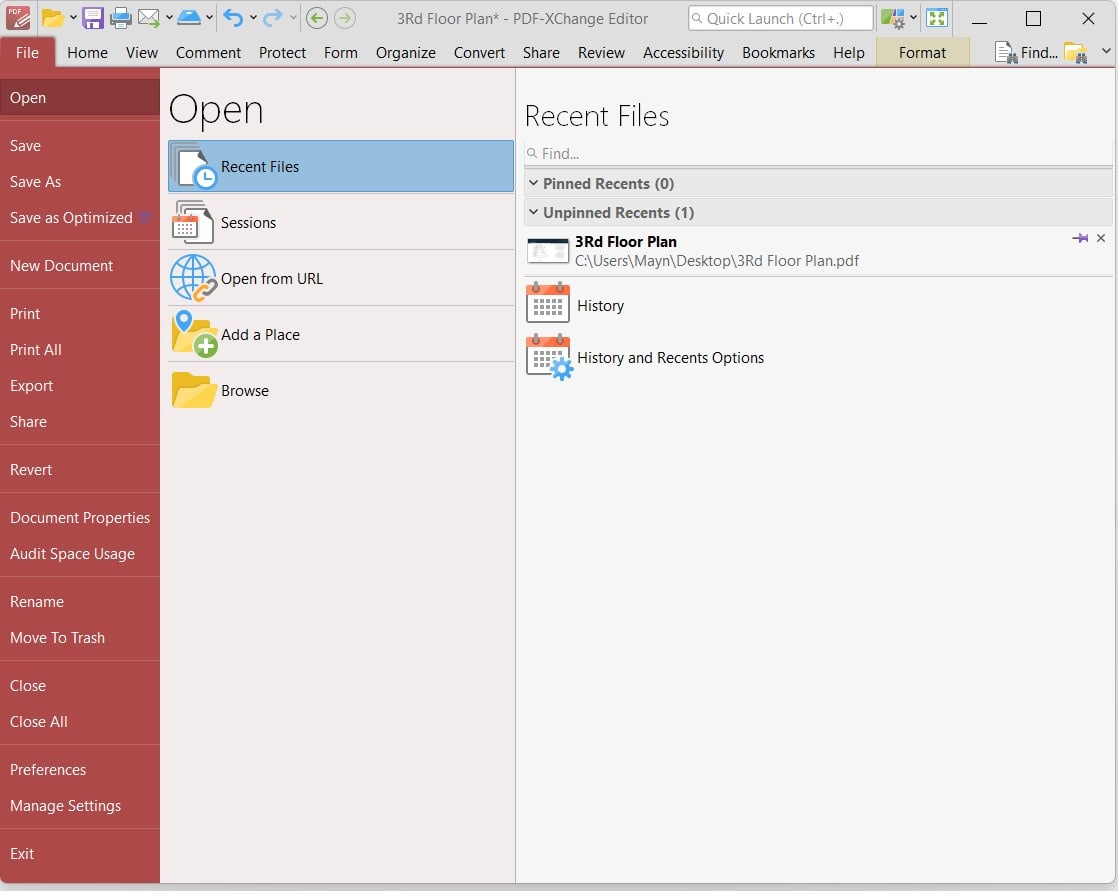Viewport: 1118px width, 891px height.
Task: Open the Comment ribbon tab
Action: click(x=208, y=53)
